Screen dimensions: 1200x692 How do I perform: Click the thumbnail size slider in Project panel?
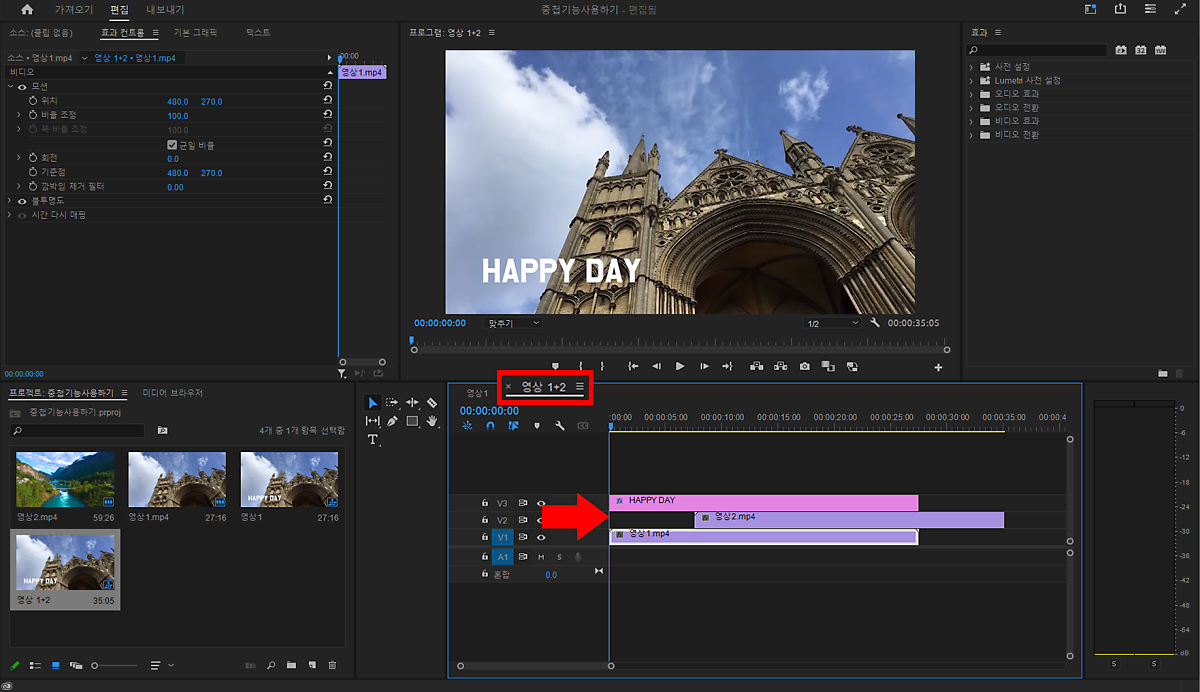96,665
